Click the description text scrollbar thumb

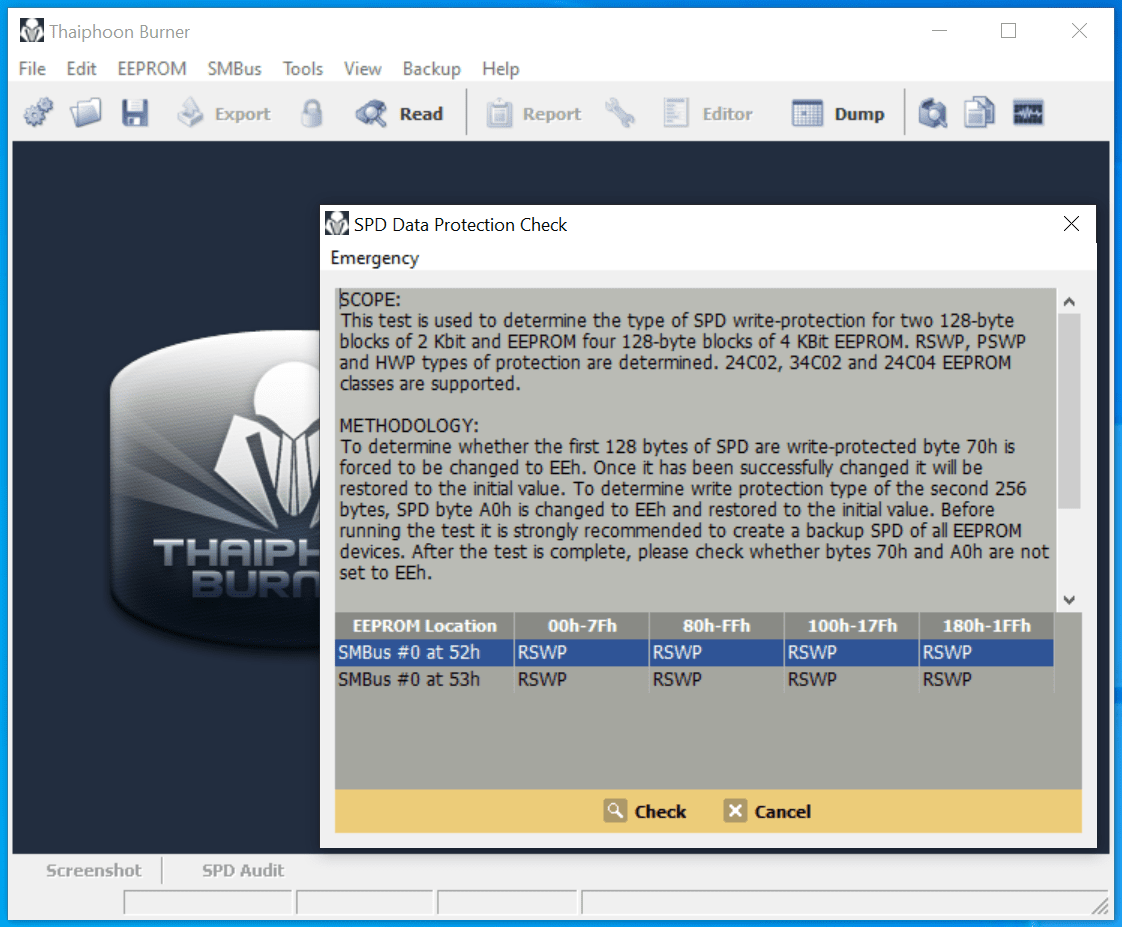coord(1069,411)
